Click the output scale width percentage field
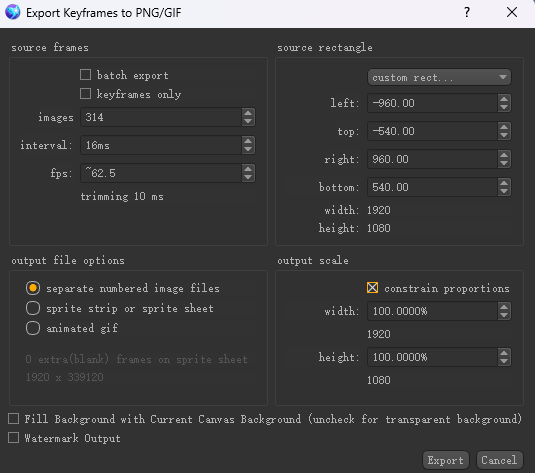The image size is (535, 473). click(432, 311)
